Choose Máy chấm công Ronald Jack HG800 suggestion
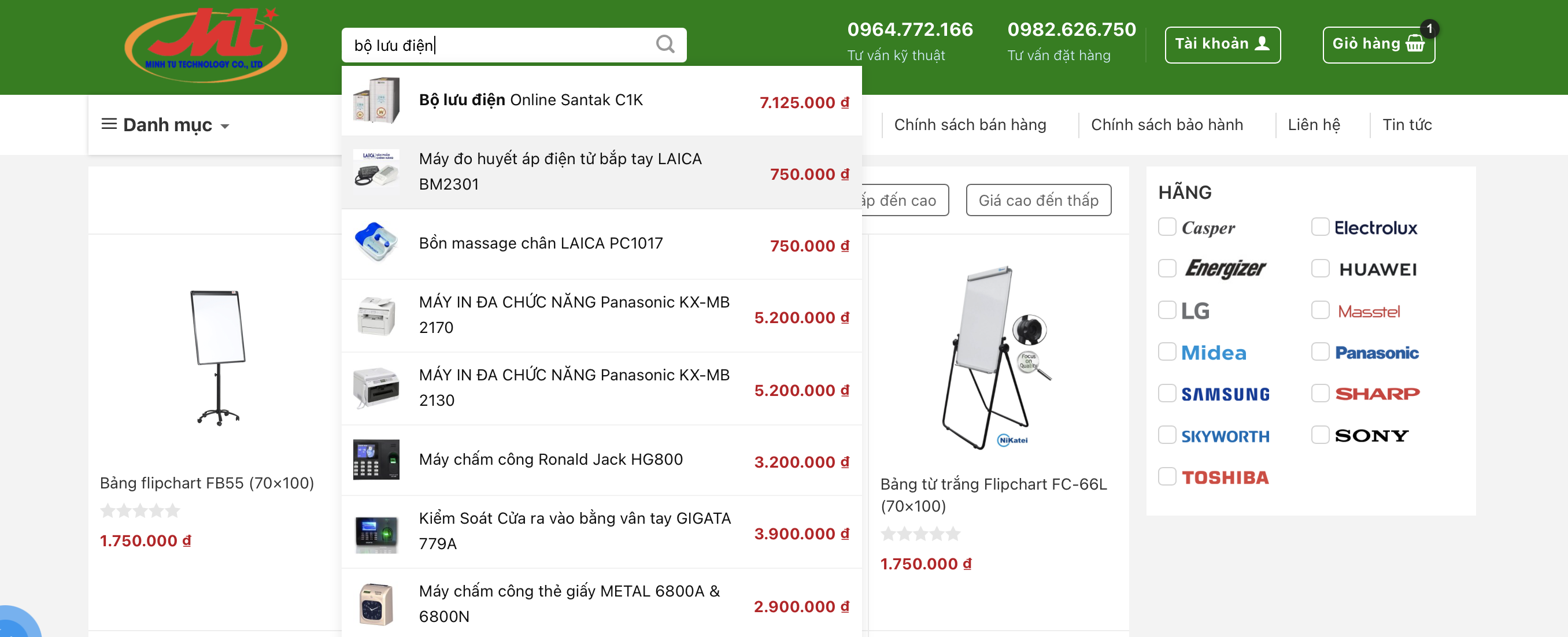 (x=550, y=460)
